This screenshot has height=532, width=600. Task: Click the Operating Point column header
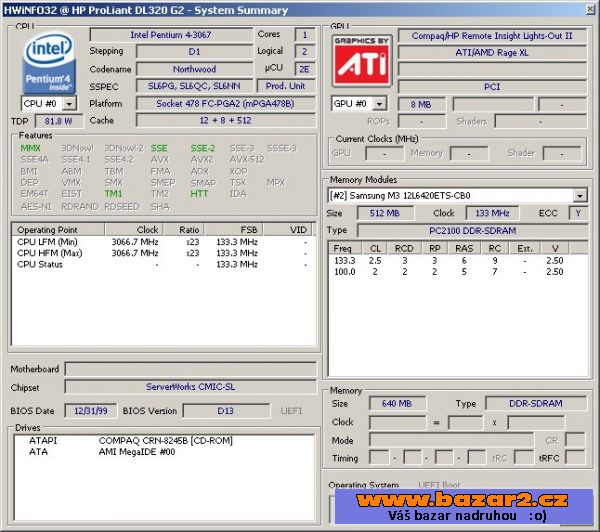pos(58,230)
